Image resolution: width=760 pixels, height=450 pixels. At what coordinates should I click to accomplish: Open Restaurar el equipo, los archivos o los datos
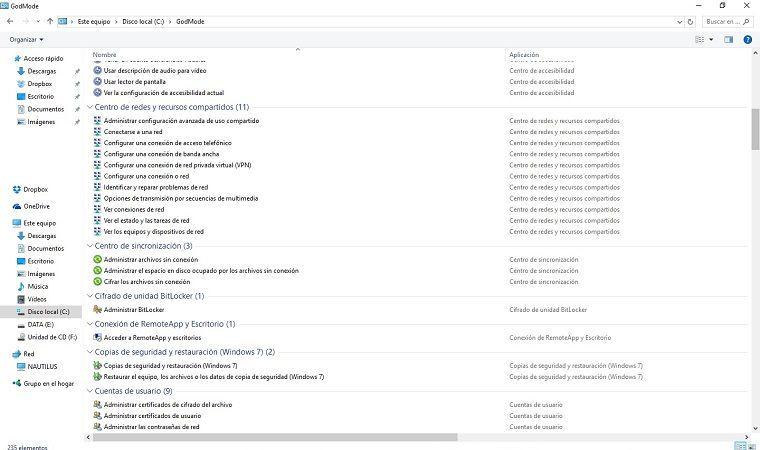pyautogui.click(x=214, y=377)
